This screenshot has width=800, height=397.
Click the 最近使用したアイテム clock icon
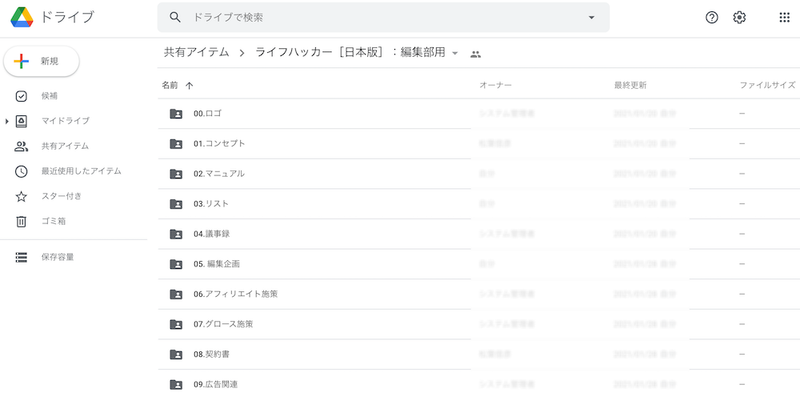21,171
